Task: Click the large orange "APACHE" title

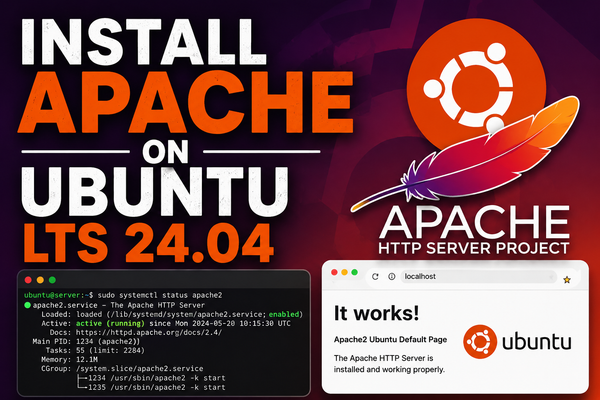Action: [x=185, y=103]
